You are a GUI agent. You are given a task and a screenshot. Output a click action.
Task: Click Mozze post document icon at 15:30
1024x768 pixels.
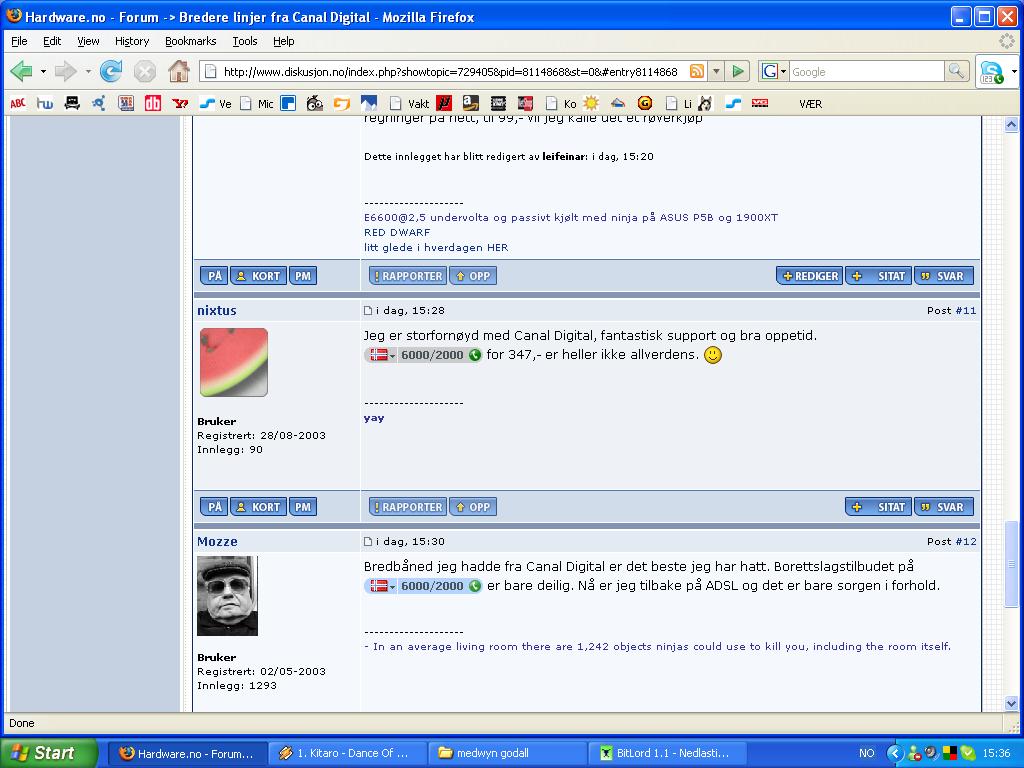[368, 541]
